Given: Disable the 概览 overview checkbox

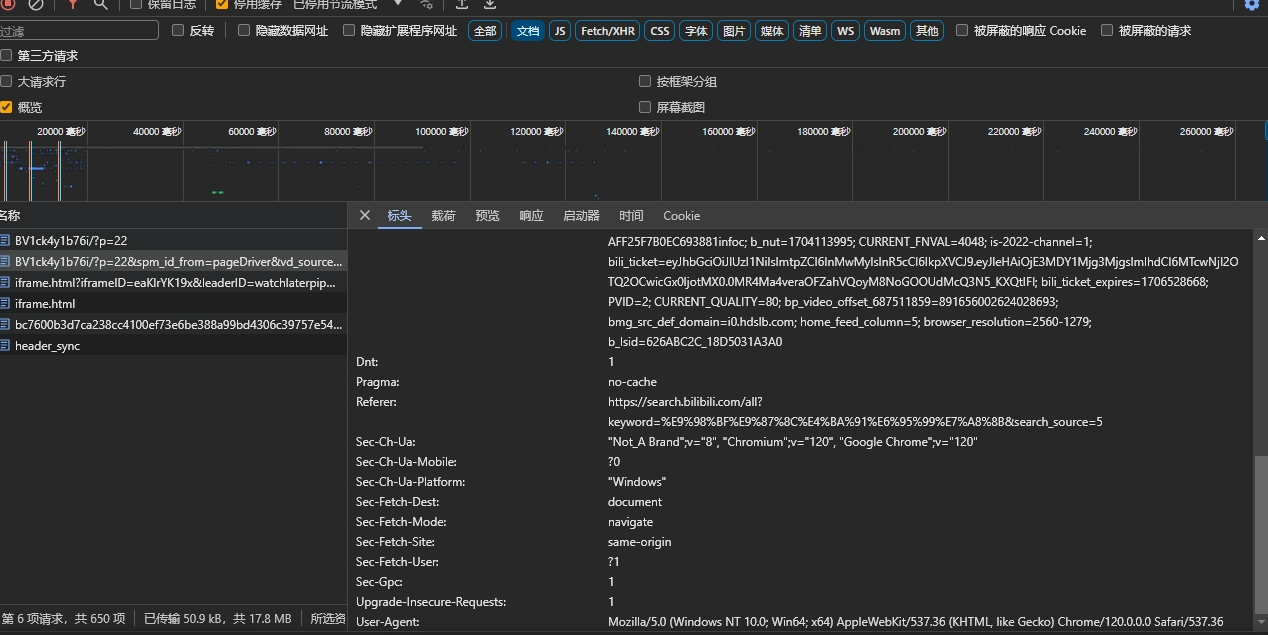Looking at the screenshot, I should click(x=7, y=107).
